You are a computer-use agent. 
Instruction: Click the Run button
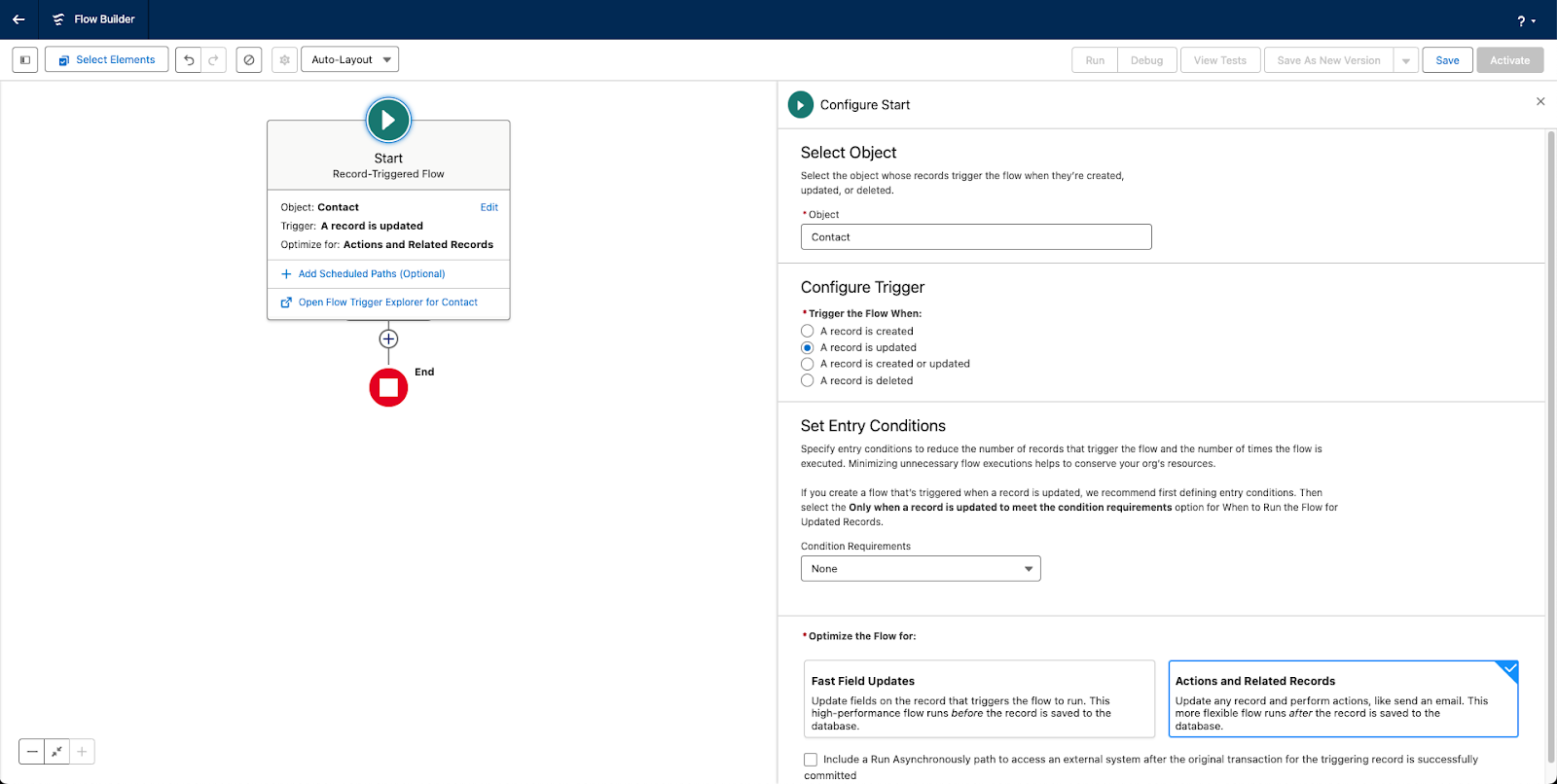1095,60
